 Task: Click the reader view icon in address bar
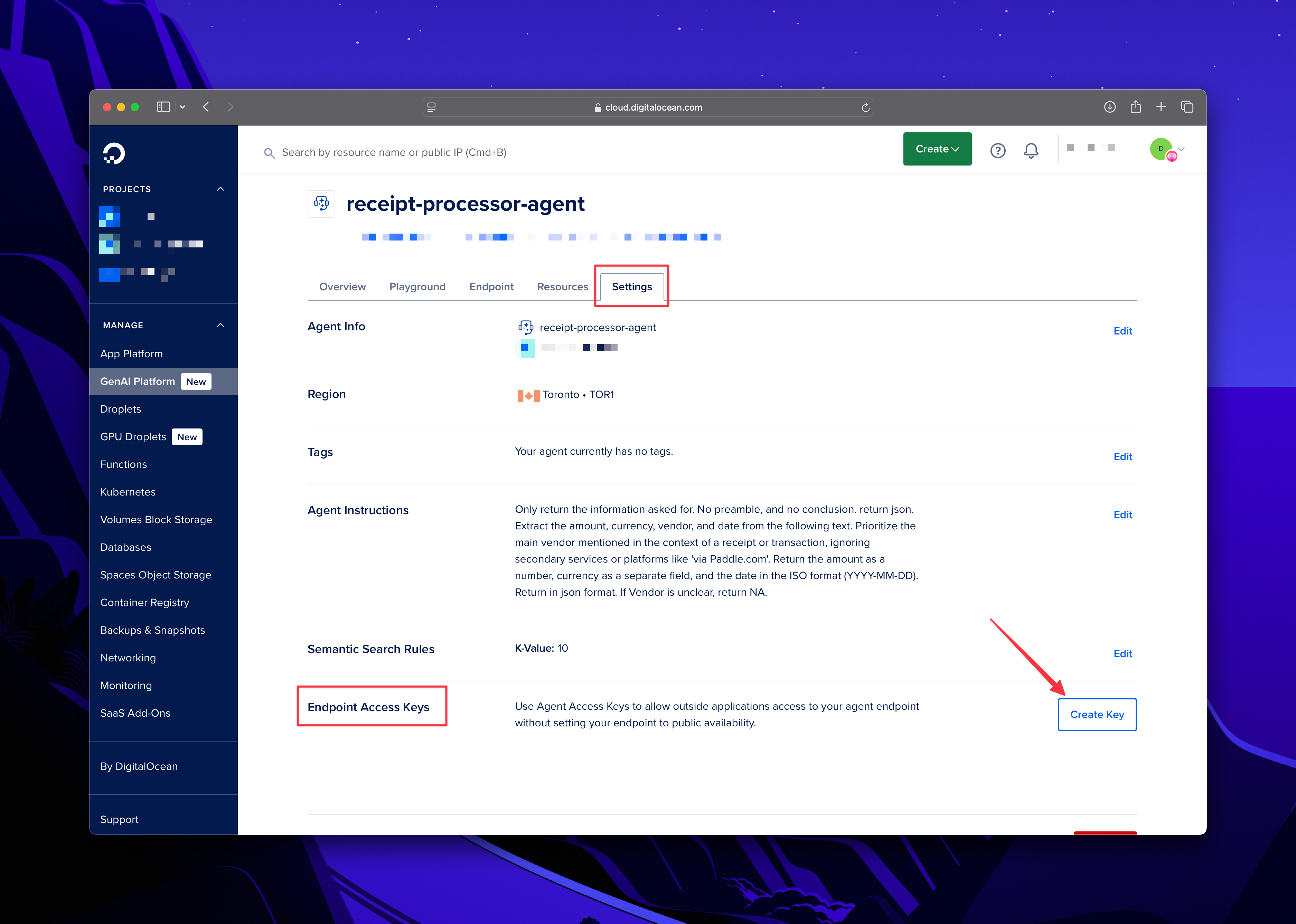(432, 107)
